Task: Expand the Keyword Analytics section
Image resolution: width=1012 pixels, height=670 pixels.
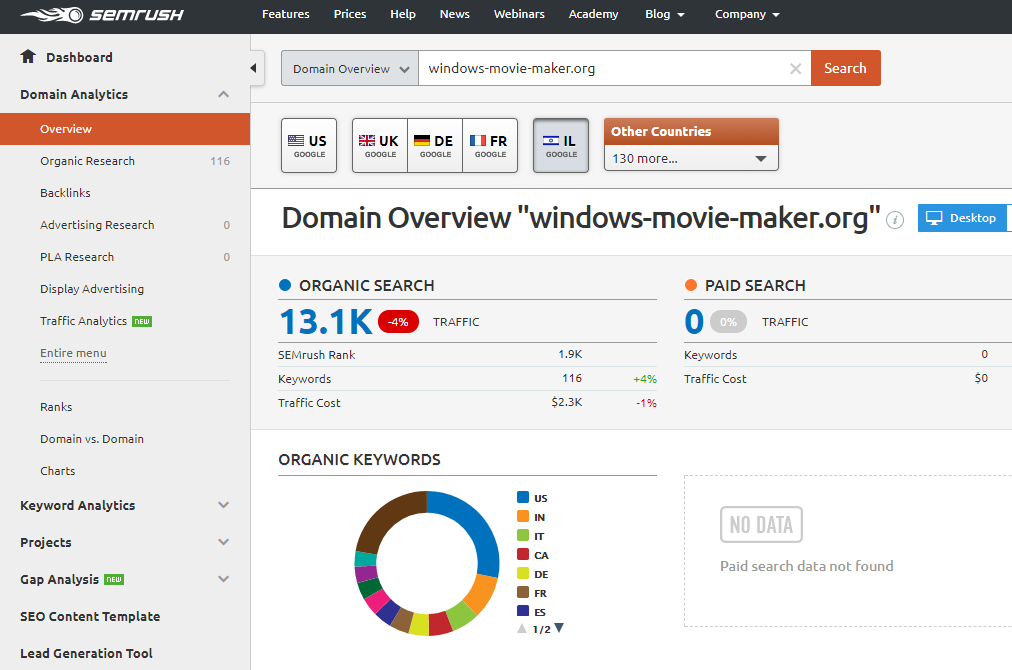Action: pyautogui.click(x=223, y=505)
